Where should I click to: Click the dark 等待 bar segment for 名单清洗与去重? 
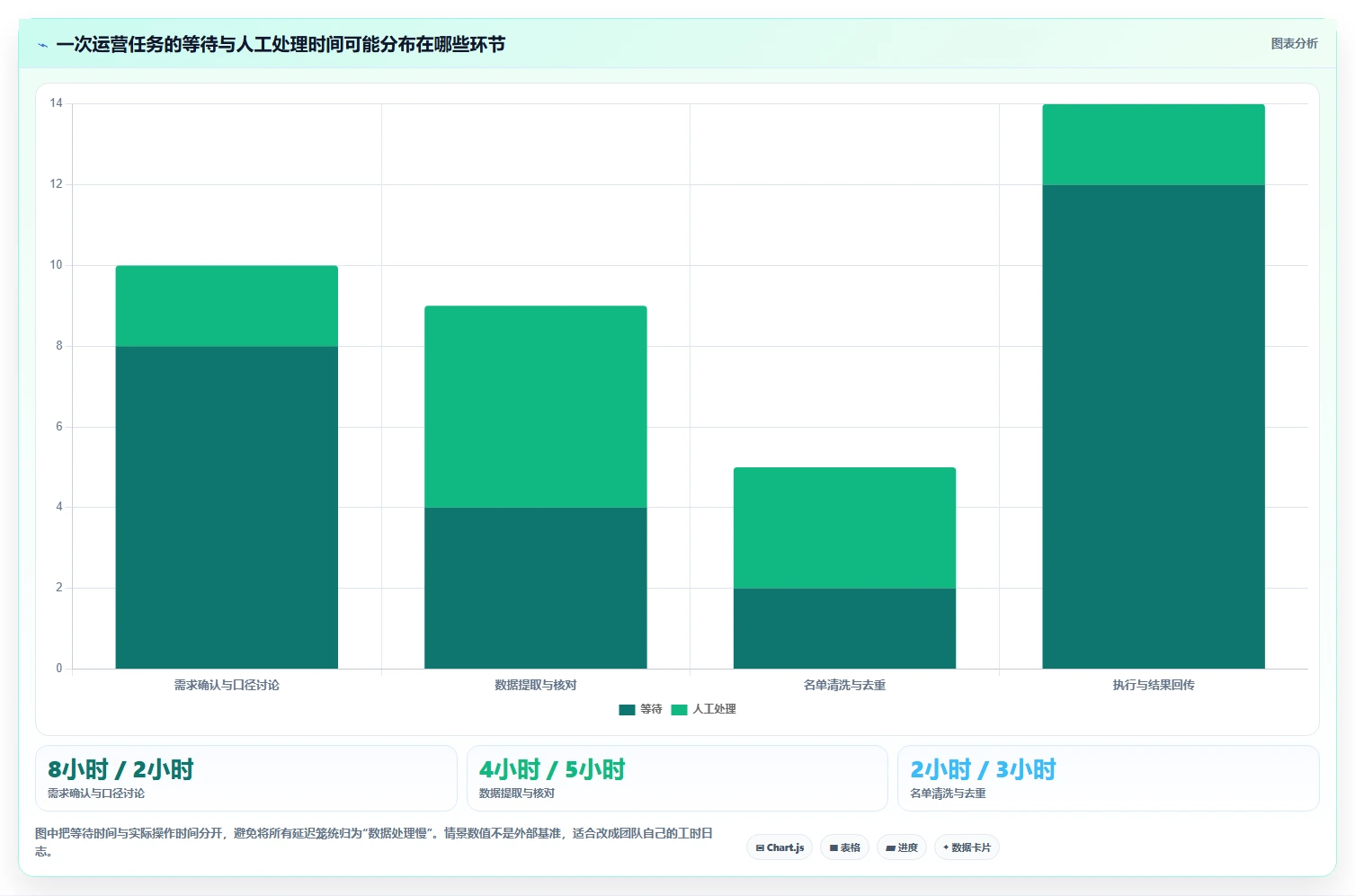point(844,628)
